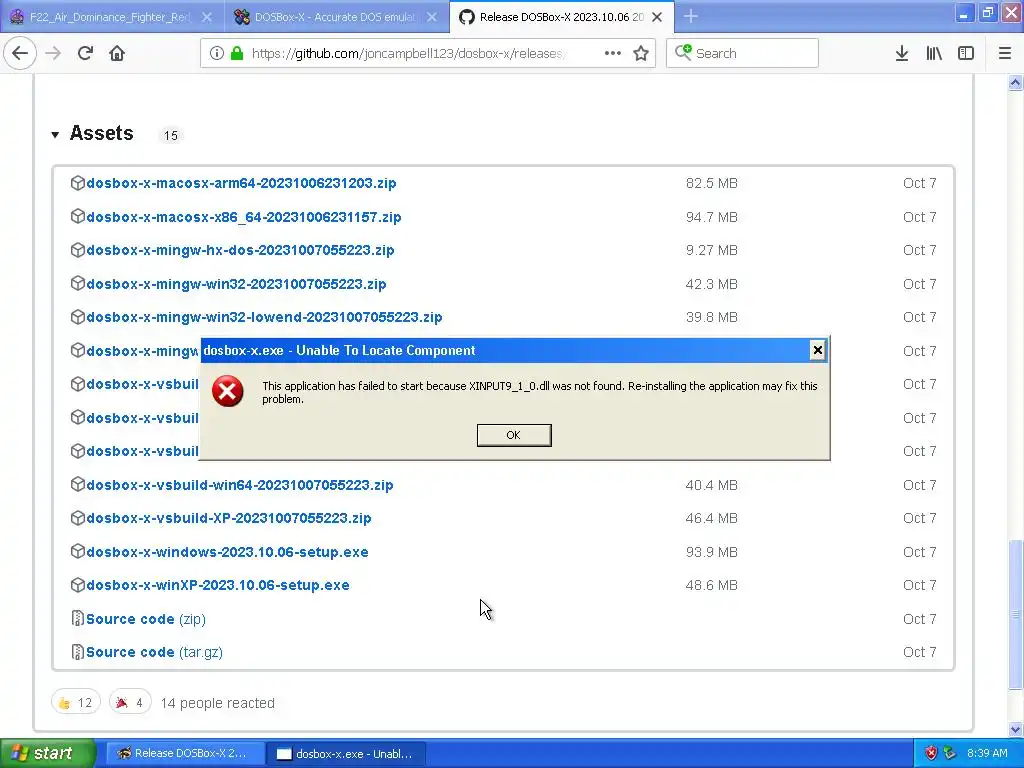This screenshot has width=1024, height=768.
Task: Click the 8:39 AM taskbar clock
Action: [x=987, y=754]
